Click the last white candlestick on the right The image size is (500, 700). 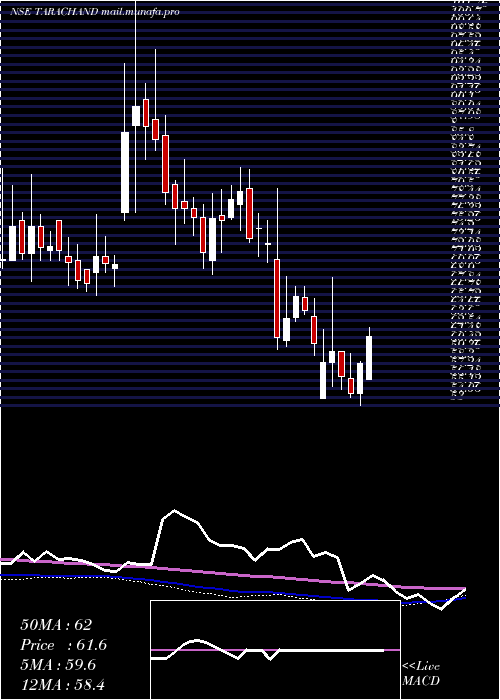369,358
